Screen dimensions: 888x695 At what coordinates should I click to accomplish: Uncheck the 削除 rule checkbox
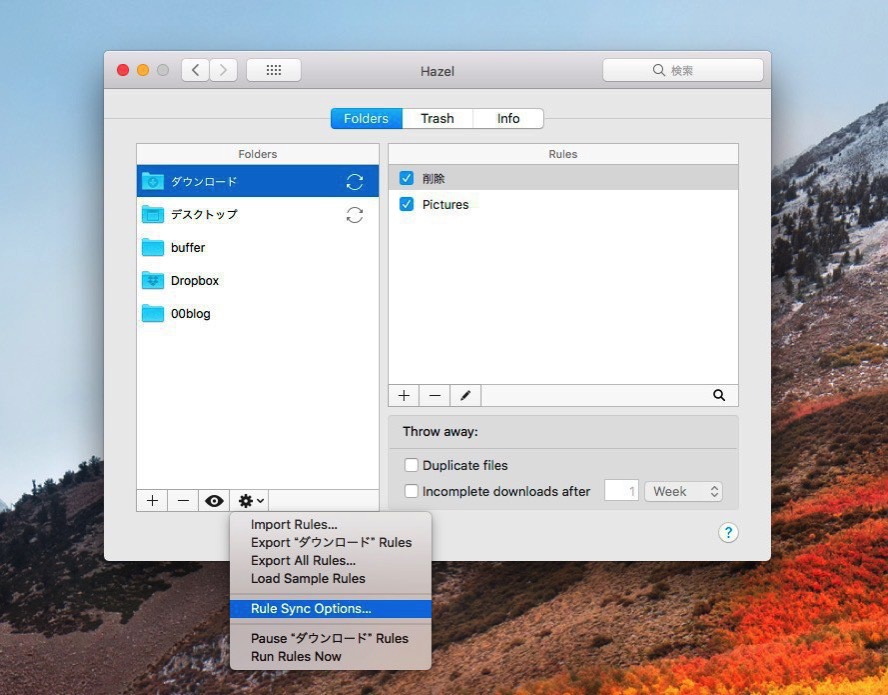[x=407, y=178]
